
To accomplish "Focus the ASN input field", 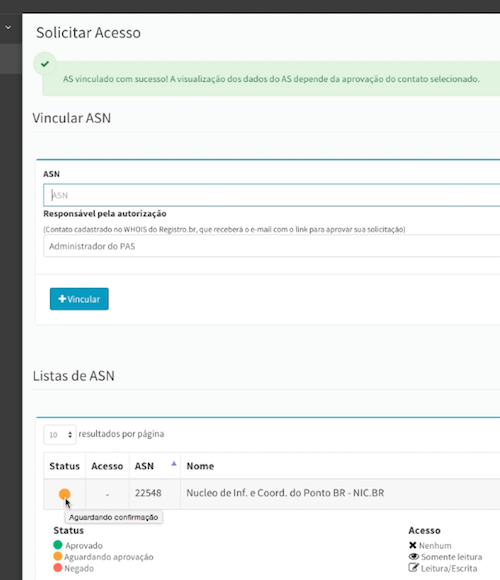I will coord(271,195).
